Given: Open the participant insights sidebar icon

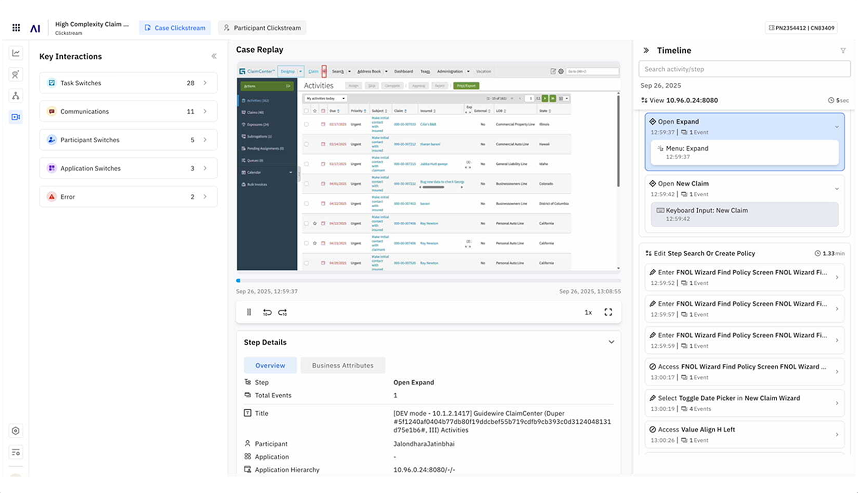Looking at the screenshot, I should [16, 74].
